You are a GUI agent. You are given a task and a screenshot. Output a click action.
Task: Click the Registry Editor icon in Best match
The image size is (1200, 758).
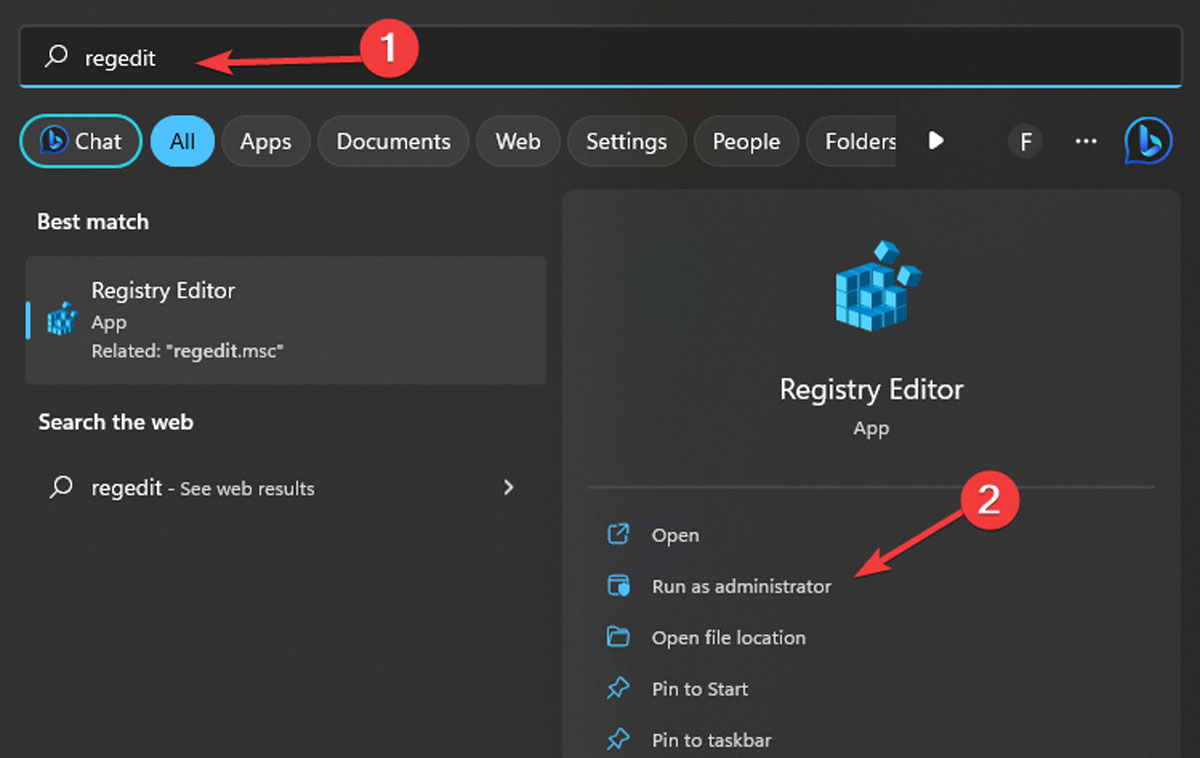(62, 319)
